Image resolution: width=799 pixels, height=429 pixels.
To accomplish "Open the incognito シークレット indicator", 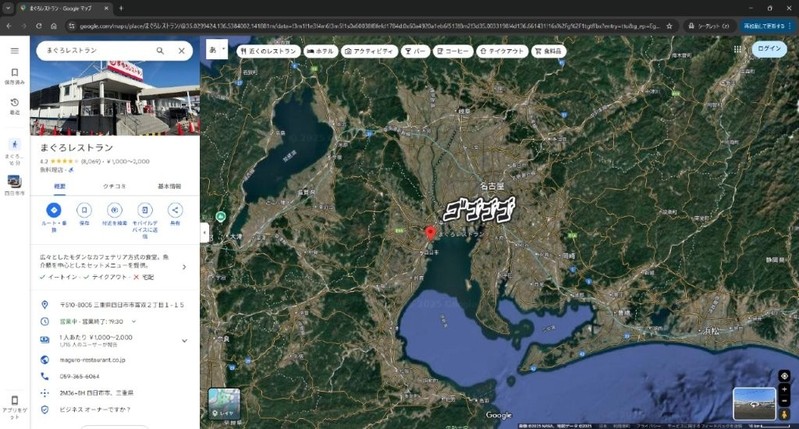I will [x=709, y=26].
